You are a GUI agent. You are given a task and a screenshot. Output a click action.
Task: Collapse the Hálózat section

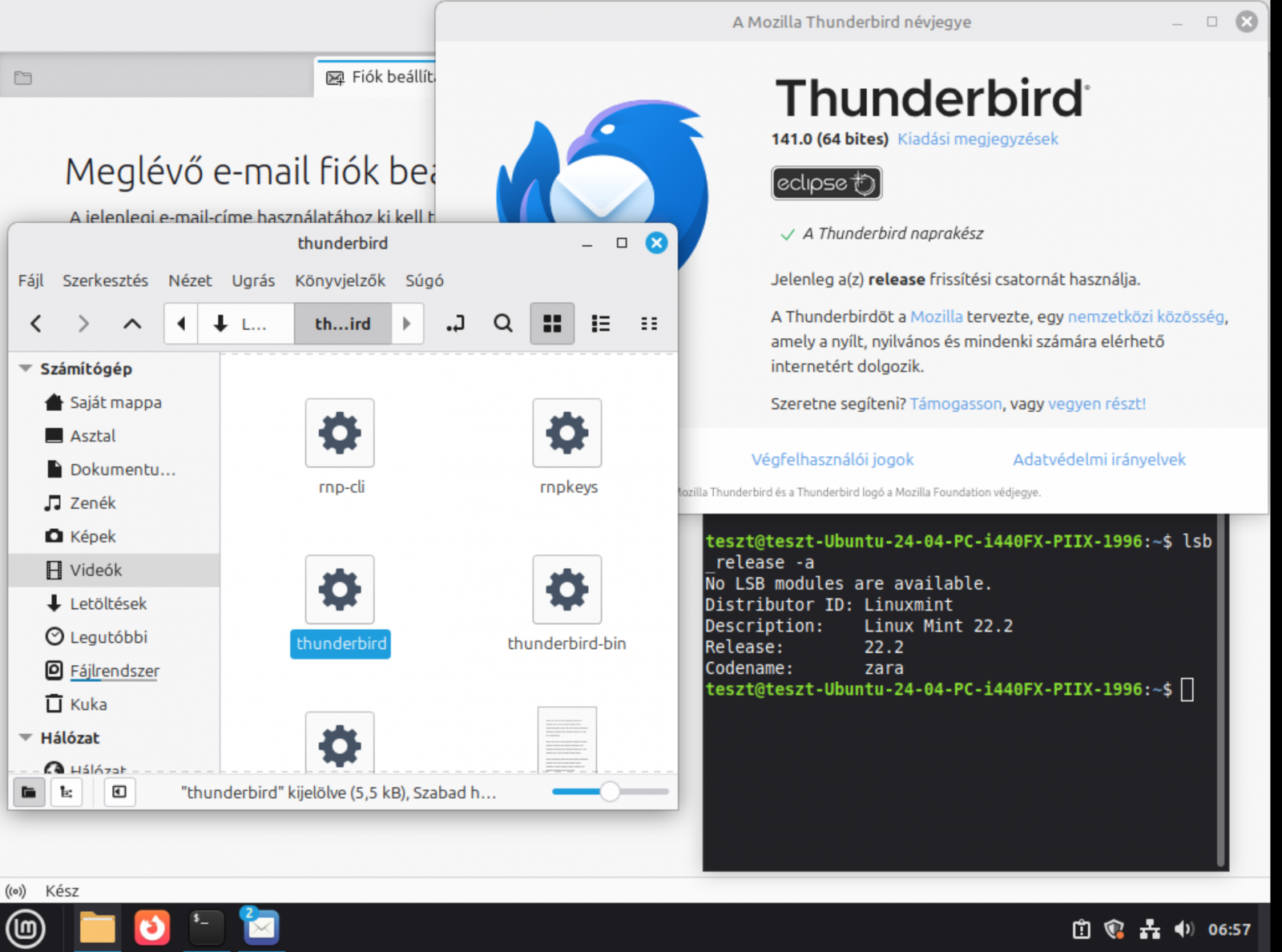pyautogui.click(x=26, y=737)
